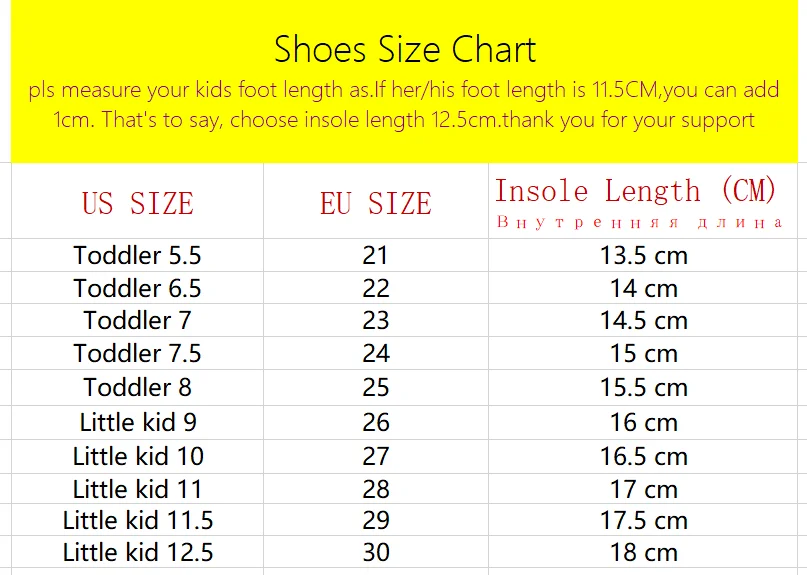Click the 13.5 cm insole cell
Image resolution: width=807 pixels, height=575 pixels.
[x=644, y=255]
